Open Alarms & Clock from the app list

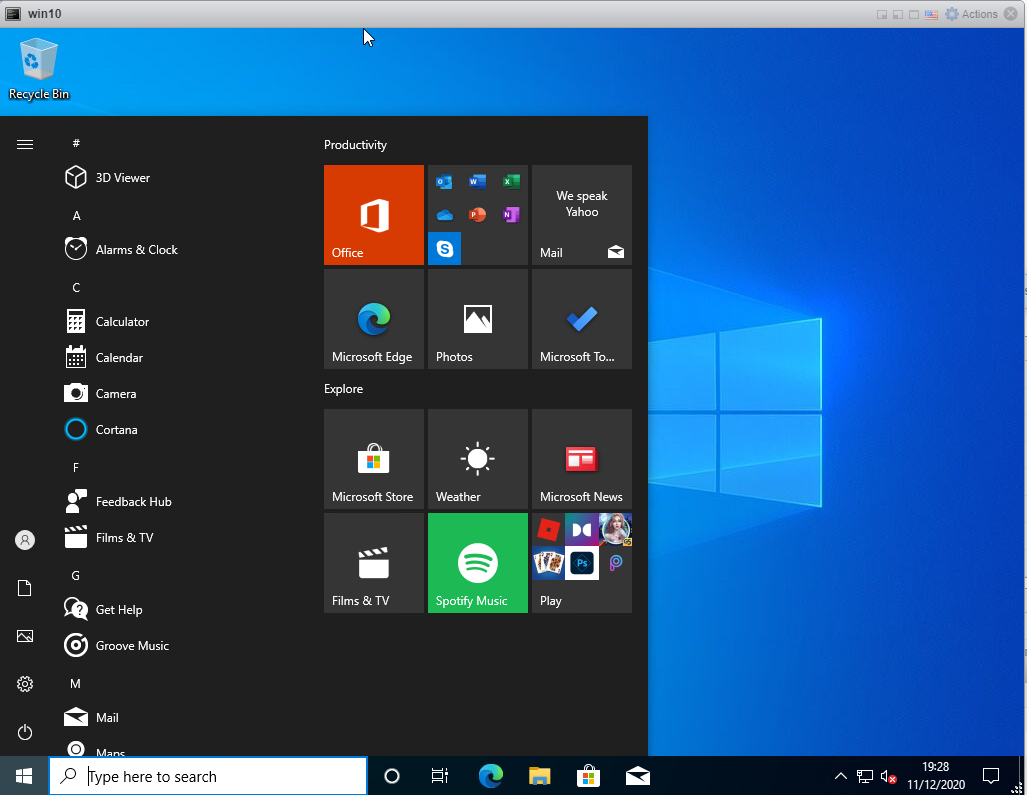coord(135,249)
